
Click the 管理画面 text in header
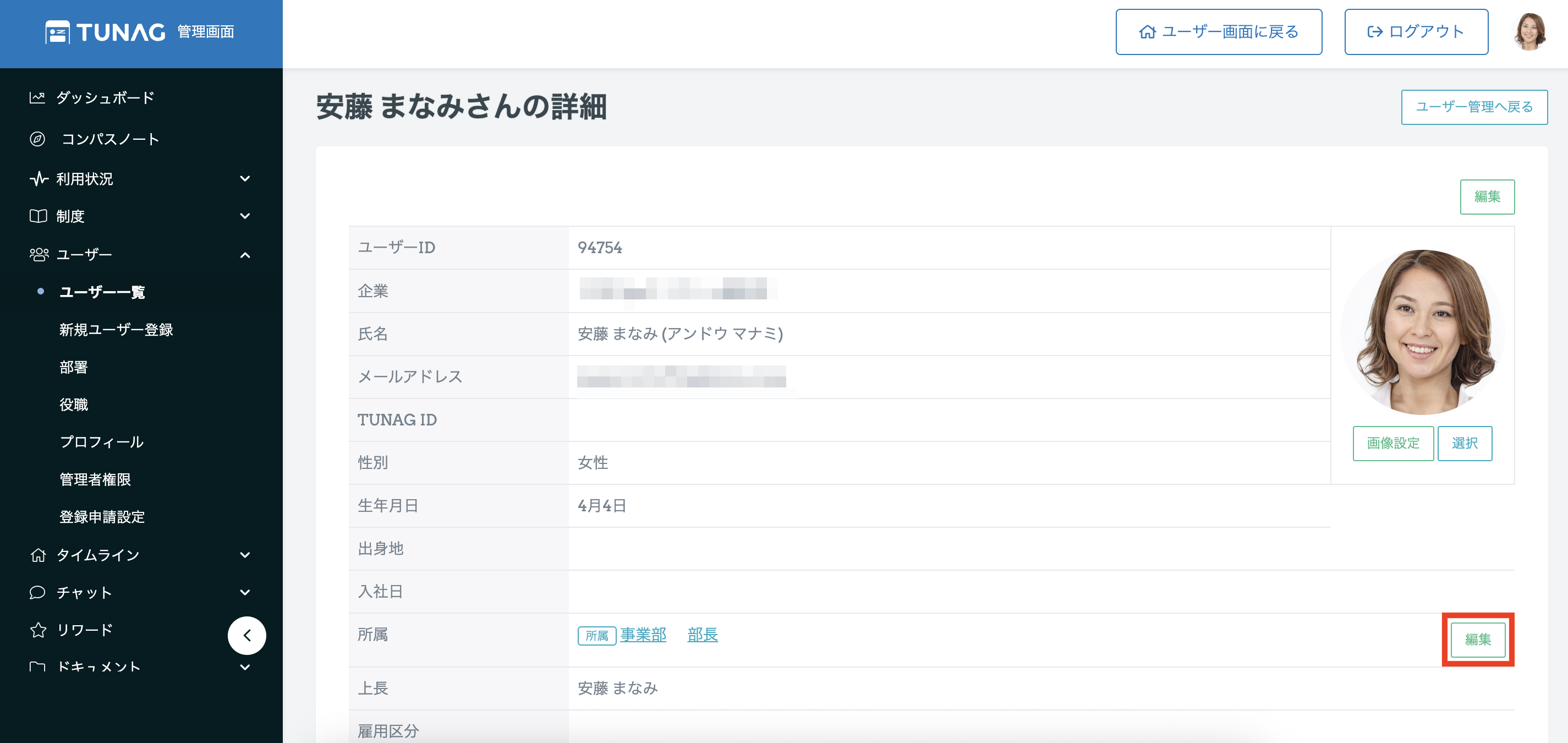[206, 32]
